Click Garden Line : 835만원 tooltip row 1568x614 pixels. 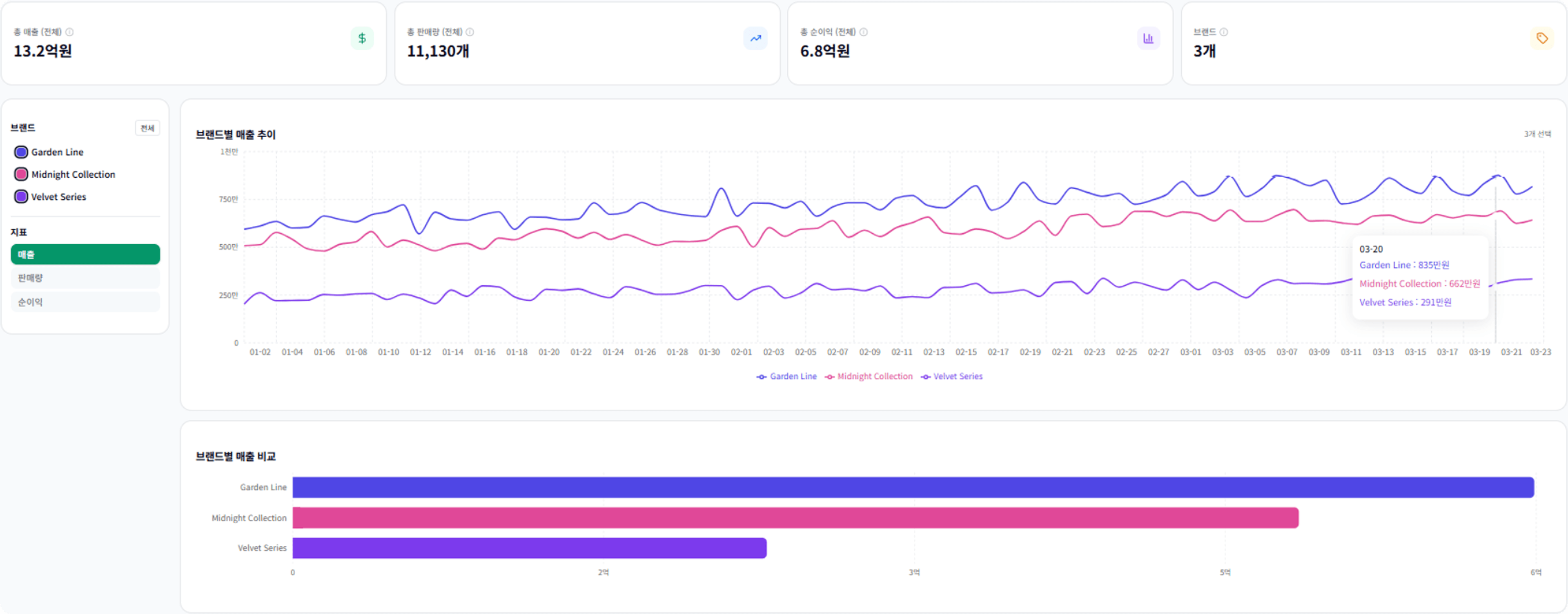tap(1404, 265)
